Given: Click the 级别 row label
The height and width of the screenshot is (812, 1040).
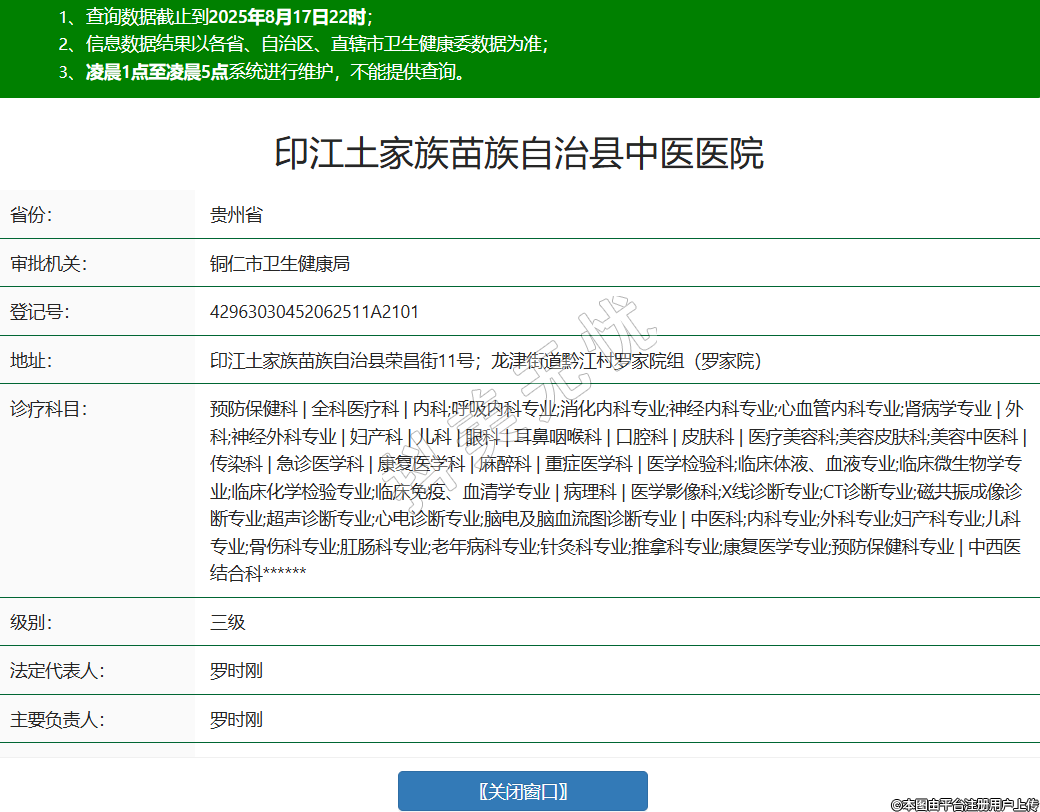Looking at the screenshot, I should point(31,622).
